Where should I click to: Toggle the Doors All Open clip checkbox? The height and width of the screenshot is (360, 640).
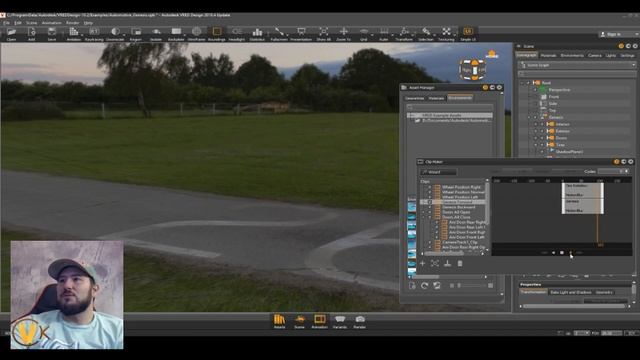(x=430, y=212)
